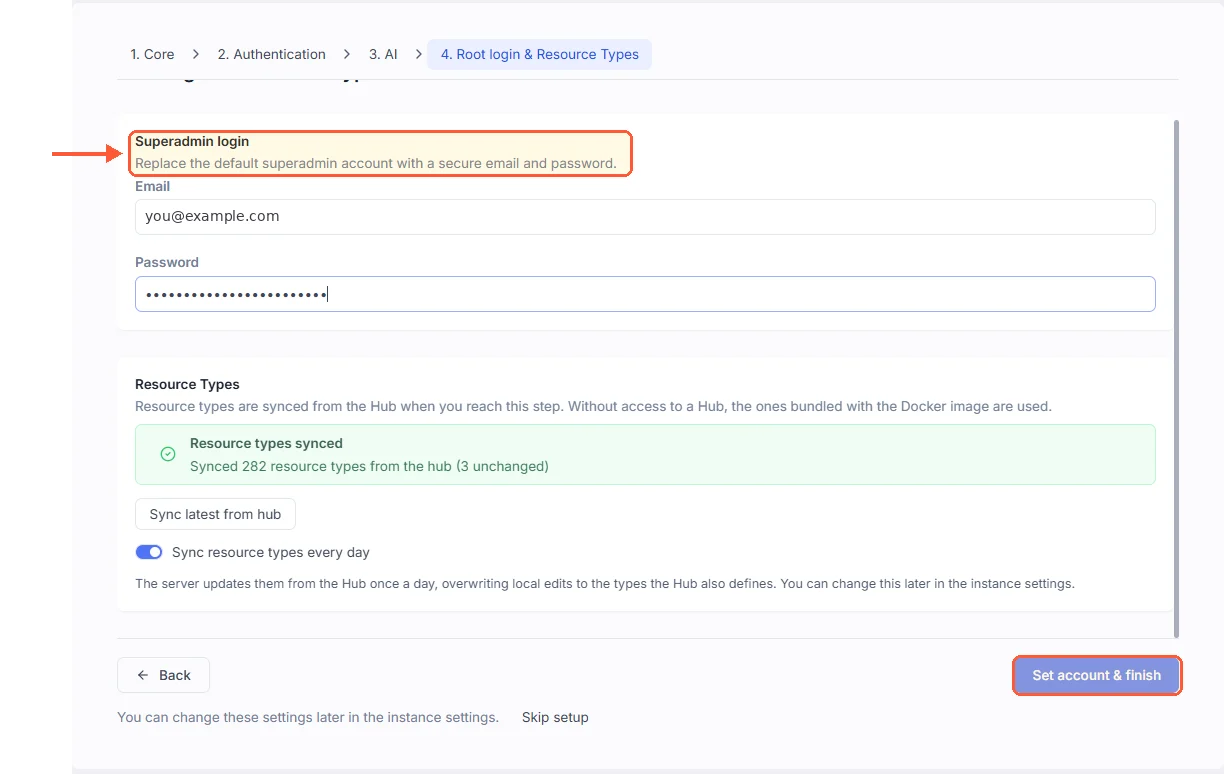1224x774 pixels.
Task: Select the Root login & Resource Types step
Action: pyautogui.click(x=539, y=54)
